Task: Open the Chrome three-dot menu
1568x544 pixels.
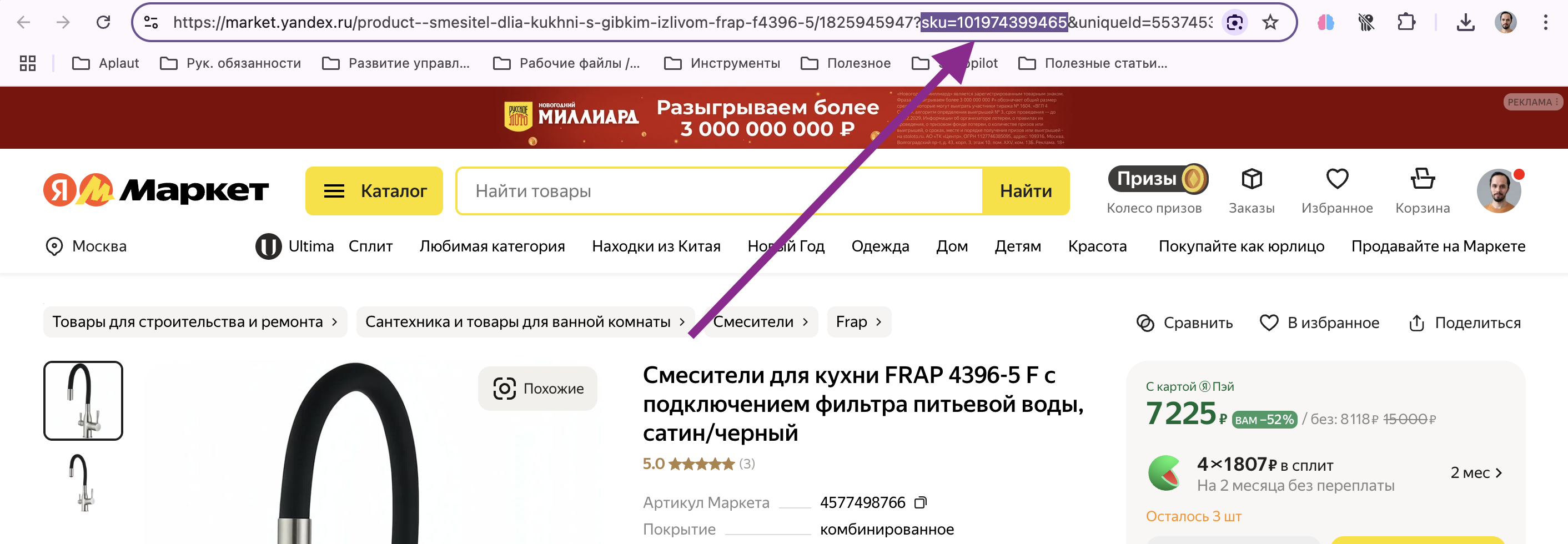Action: tap(1545, 23)
